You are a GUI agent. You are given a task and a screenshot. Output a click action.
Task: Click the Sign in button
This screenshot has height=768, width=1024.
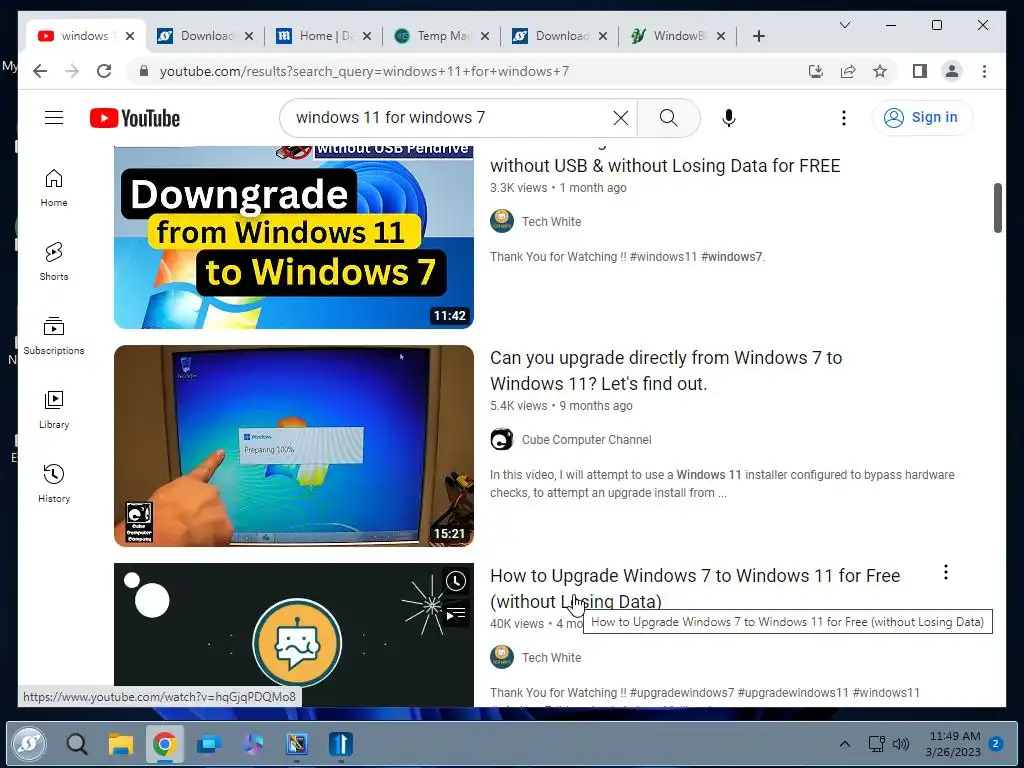click(921, 118)
